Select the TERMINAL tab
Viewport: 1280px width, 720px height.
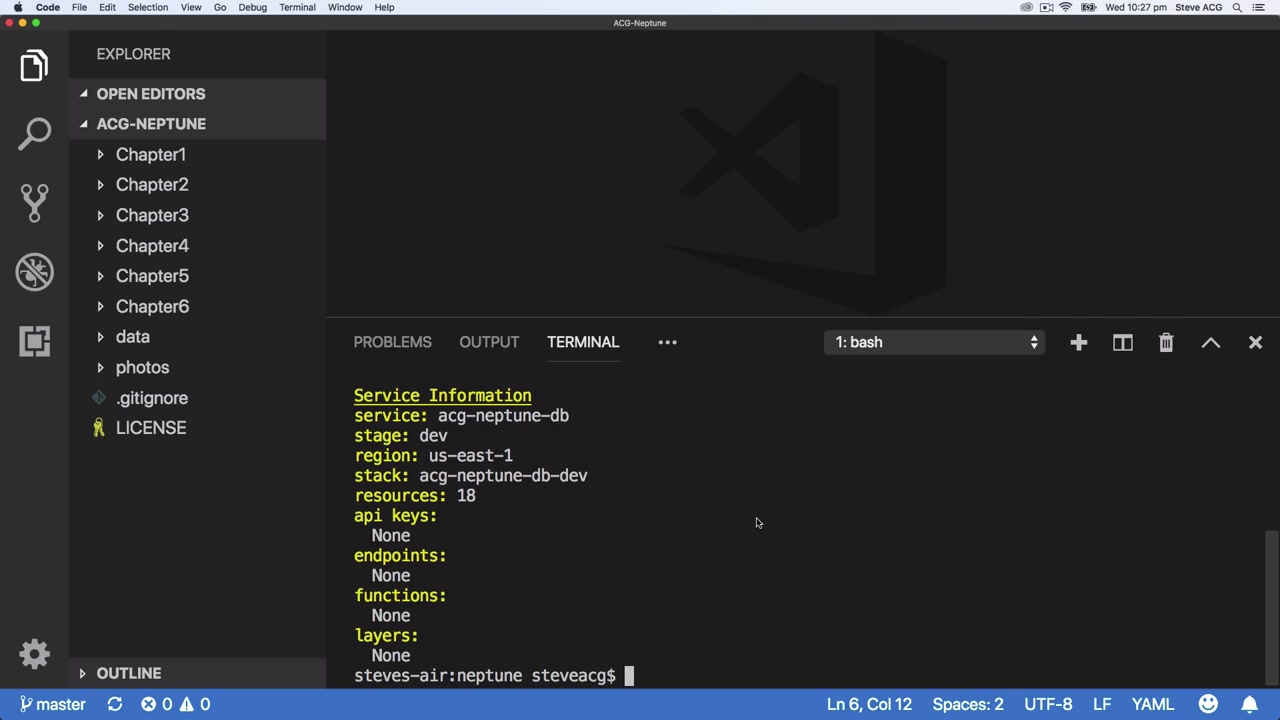(583, 342)
